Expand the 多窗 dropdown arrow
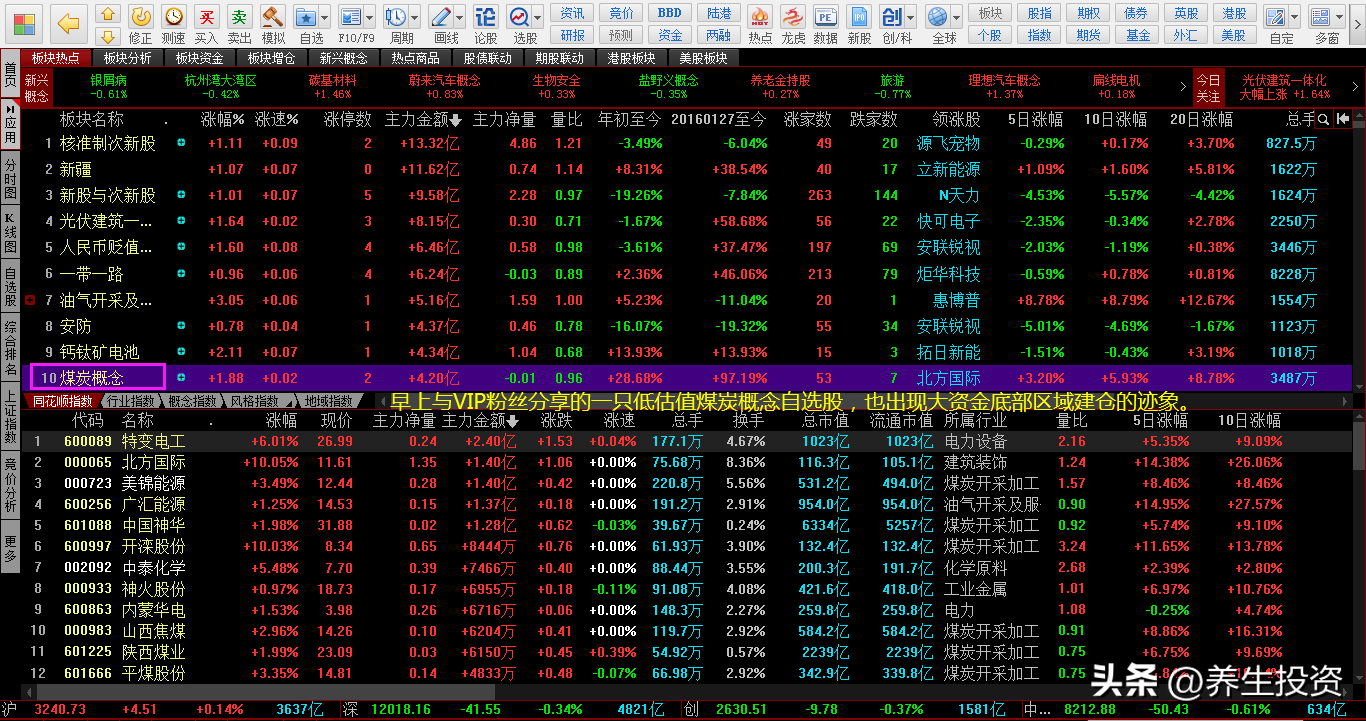This screenshot has height=721, width=1366. pos(1341,18)
